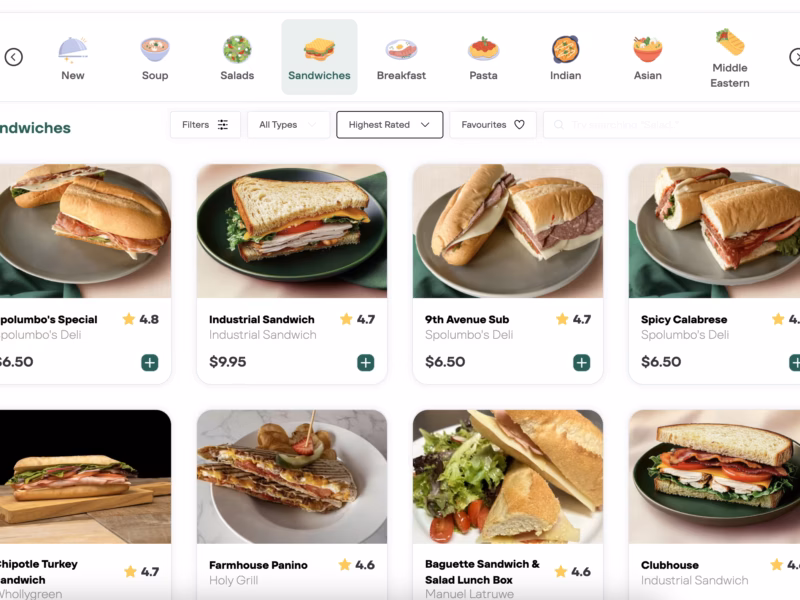Choose the Breakfast category icon
800x600 pixels.
[402, 49]
